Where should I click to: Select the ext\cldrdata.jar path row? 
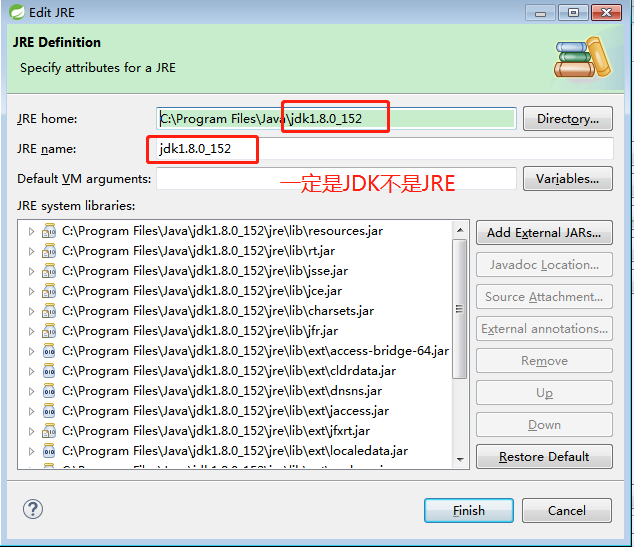[x=229, y=371]
